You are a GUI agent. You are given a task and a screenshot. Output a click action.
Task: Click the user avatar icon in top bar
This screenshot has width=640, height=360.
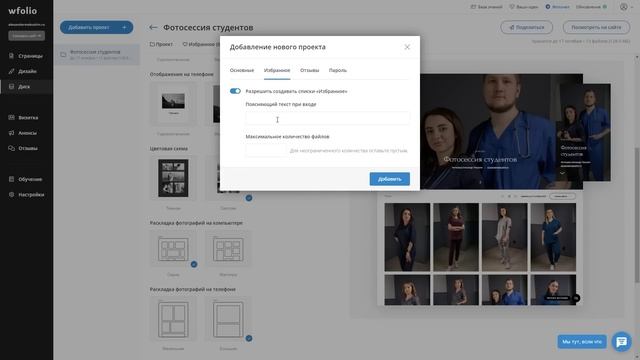[624, 7]
